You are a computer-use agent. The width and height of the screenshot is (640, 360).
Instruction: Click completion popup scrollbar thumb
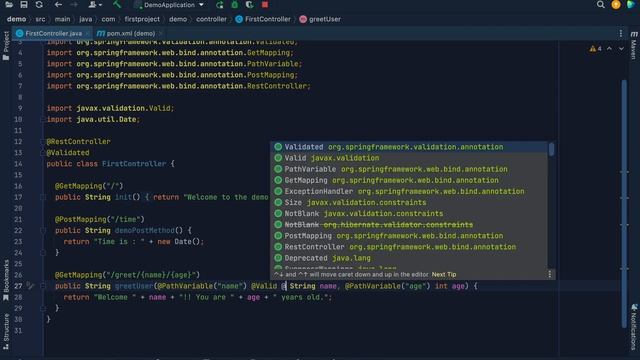[x=551, y=149]
